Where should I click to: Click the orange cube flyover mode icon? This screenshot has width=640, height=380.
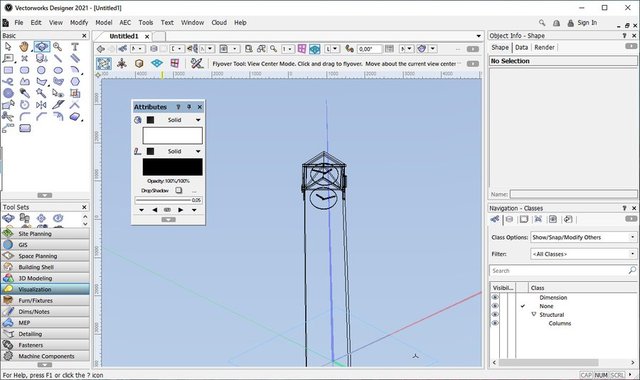click(x=139, y=63)
